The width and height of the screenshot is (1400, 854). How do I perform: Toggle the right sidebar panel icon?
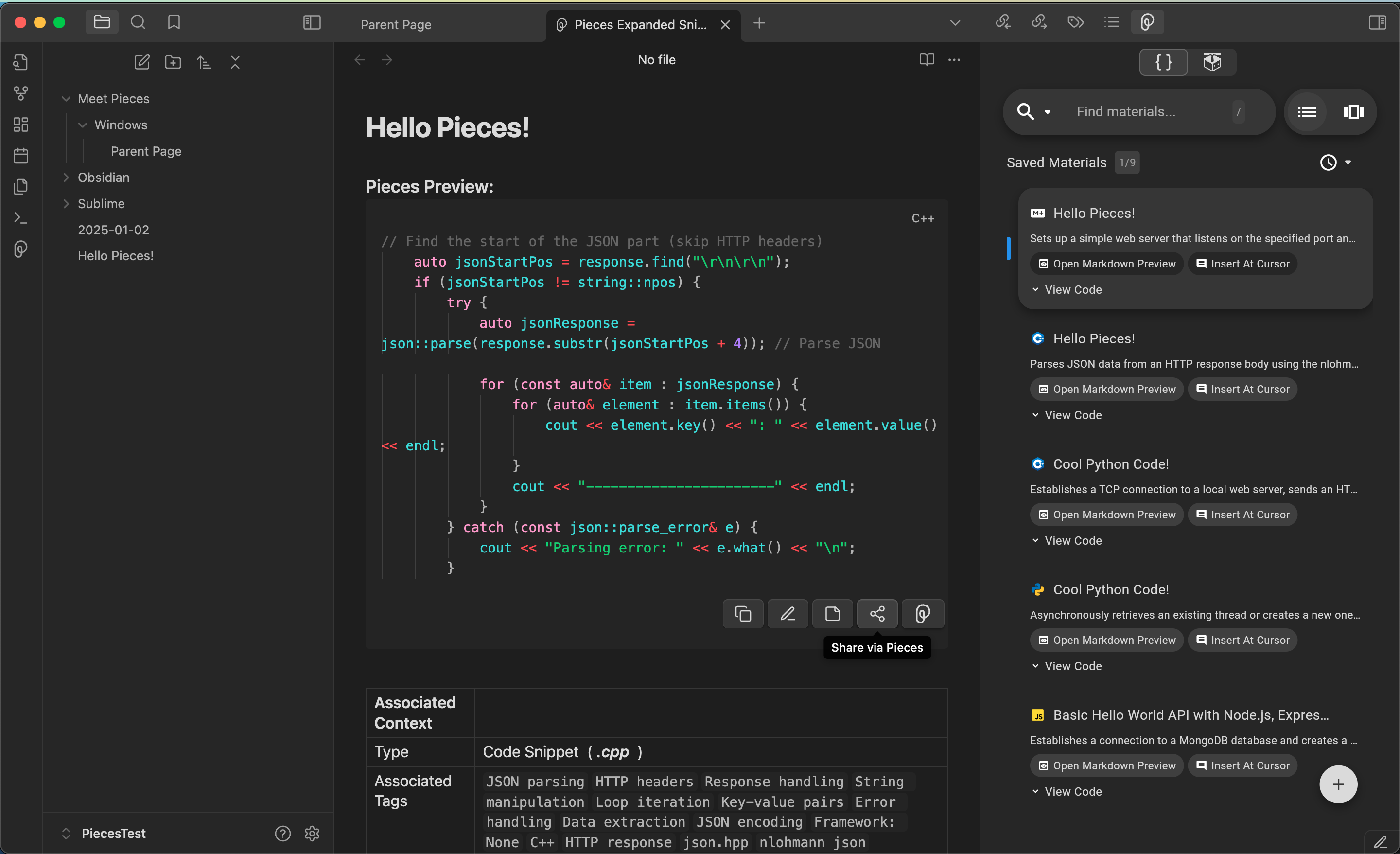[1377, 22]
